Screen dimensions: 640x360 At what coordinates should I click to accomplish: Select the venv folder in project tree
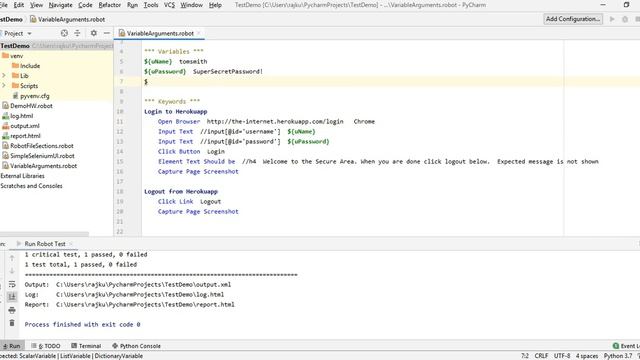point(12,56)
